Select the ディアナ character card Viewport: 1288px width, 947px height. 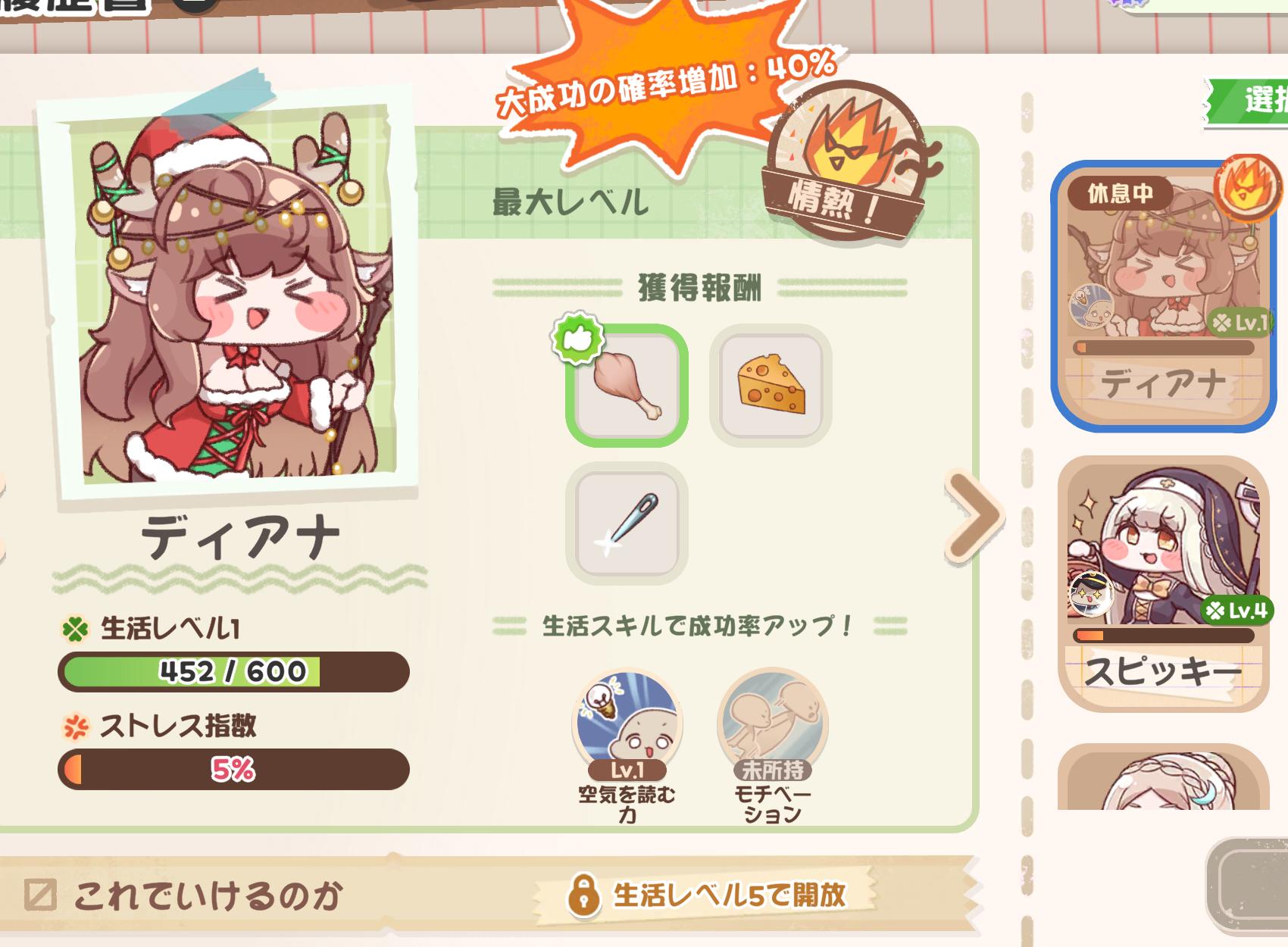1163,297
